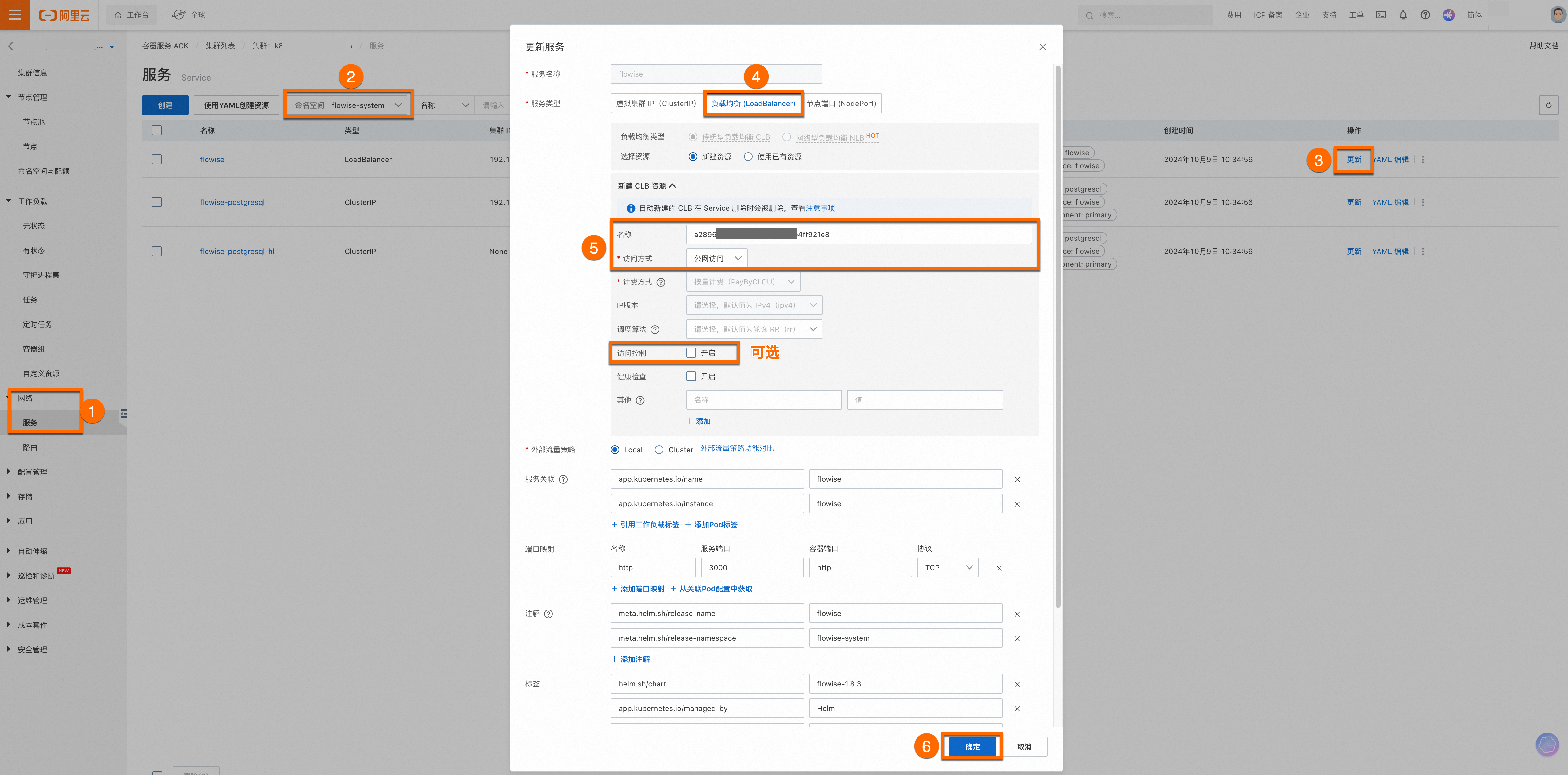Open more actions for flowise-postgresql row
The height and width of the screenshot is (775, 1568).
pos(1423,202)
